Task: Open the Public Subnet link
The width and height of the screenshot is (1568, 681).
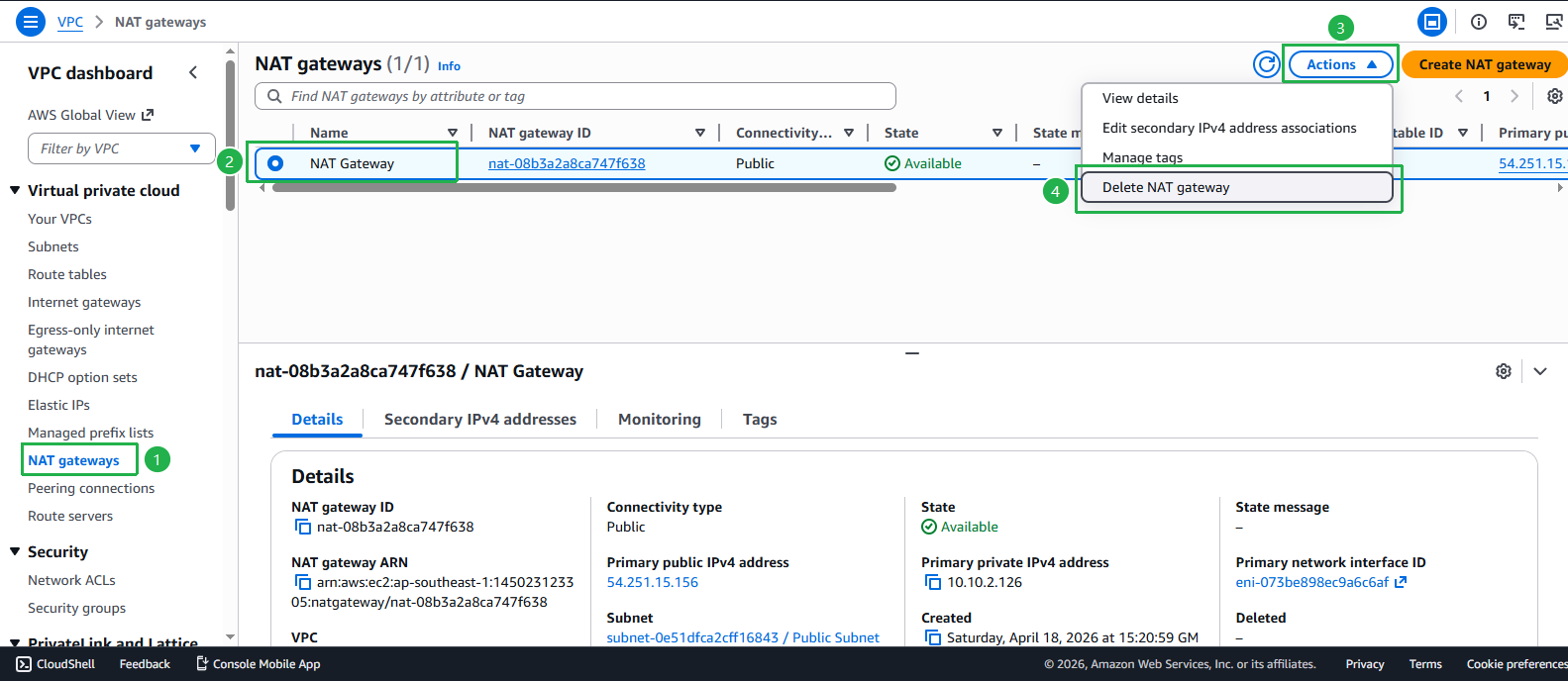Action: (x=743, y=637)
